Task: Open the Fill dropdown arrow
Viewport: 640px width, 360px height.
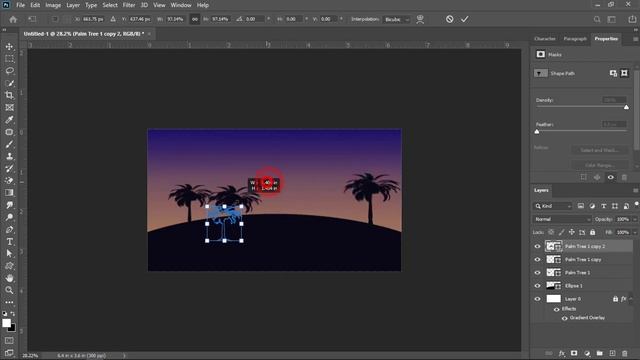Action: coord(635,232)
